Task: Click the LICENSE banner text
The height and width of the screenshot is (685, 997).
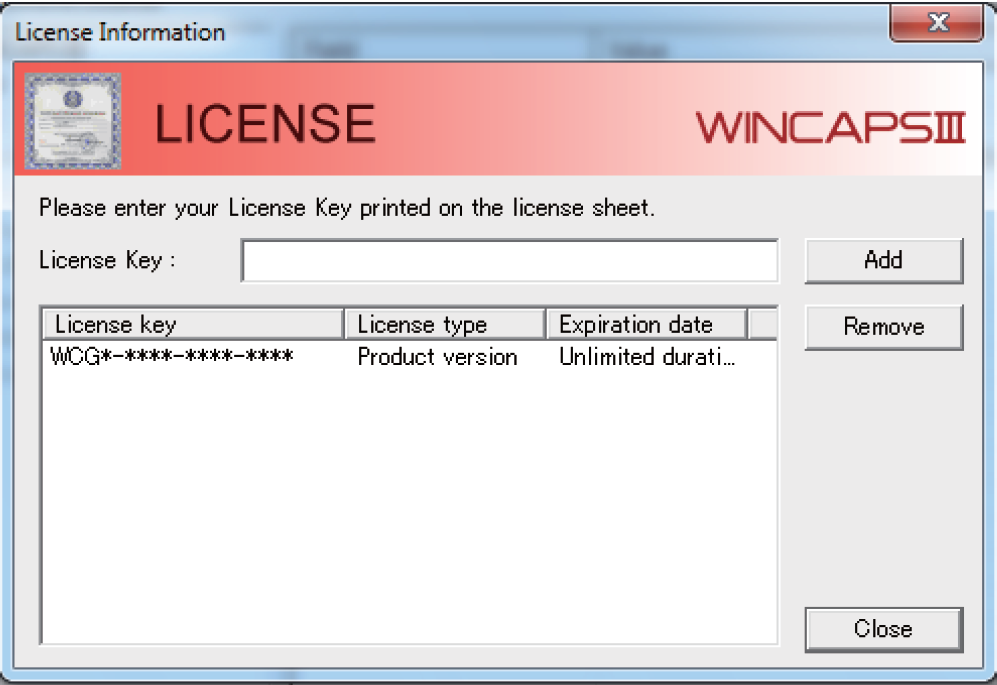Action: point(263,122)
